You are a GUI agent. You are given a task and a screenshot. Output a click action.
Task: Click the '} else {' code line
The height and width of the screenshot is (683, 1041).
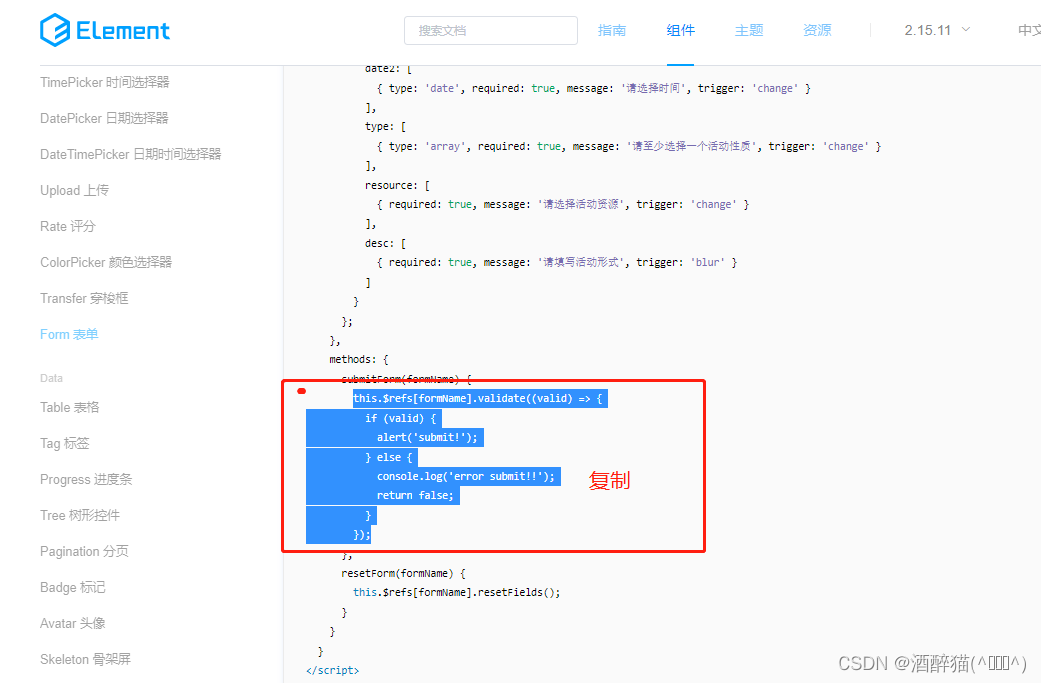point(388,457)
